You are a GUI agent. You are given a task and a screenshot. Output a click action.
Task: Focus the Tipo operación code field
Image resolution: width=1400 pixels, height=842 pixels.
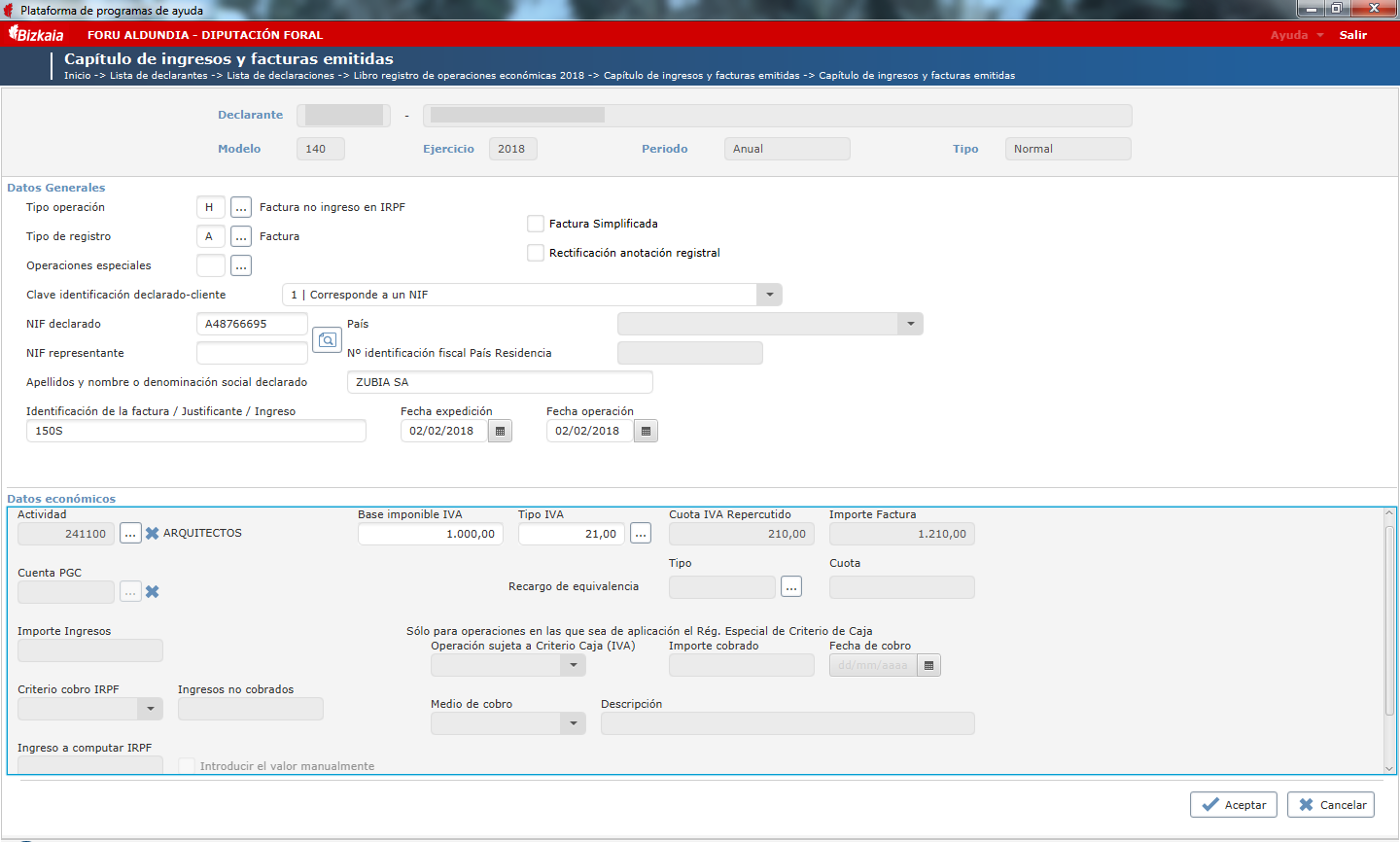(x=211, y=207)
